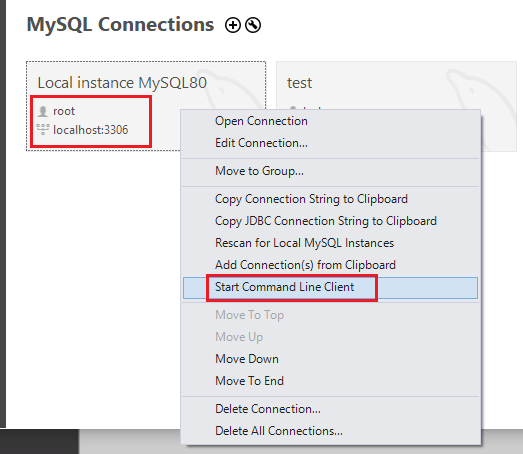Select the Local instance MySQL80 connection tile

(x=146, y=106)
